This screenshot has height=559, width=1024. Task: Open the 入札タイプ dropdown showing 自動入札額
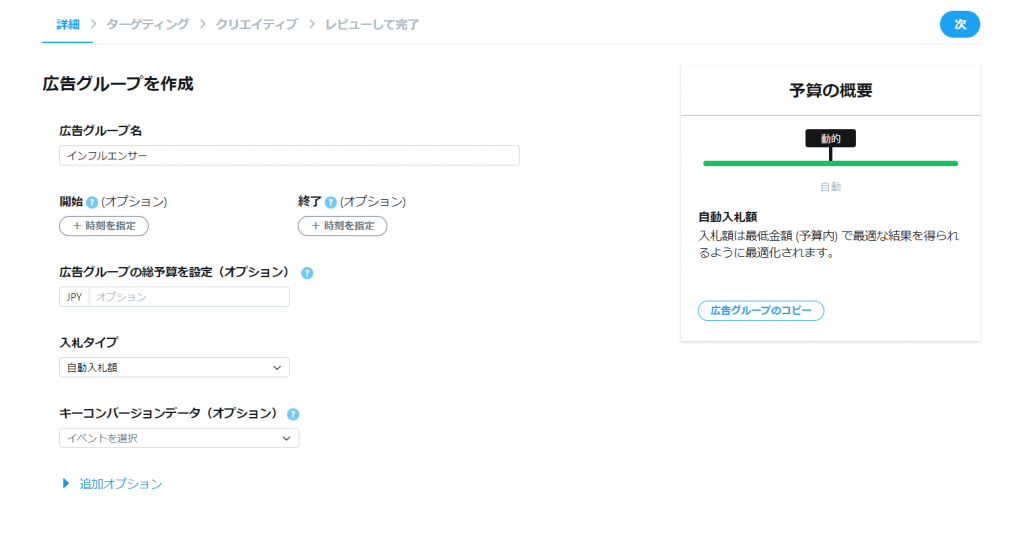click(174, 368)
